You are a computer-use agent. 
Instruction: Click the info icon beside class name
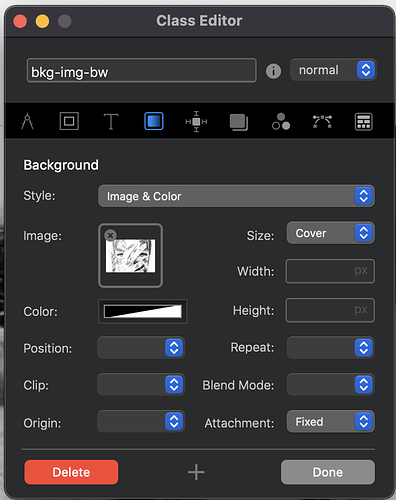coord(273,71)
